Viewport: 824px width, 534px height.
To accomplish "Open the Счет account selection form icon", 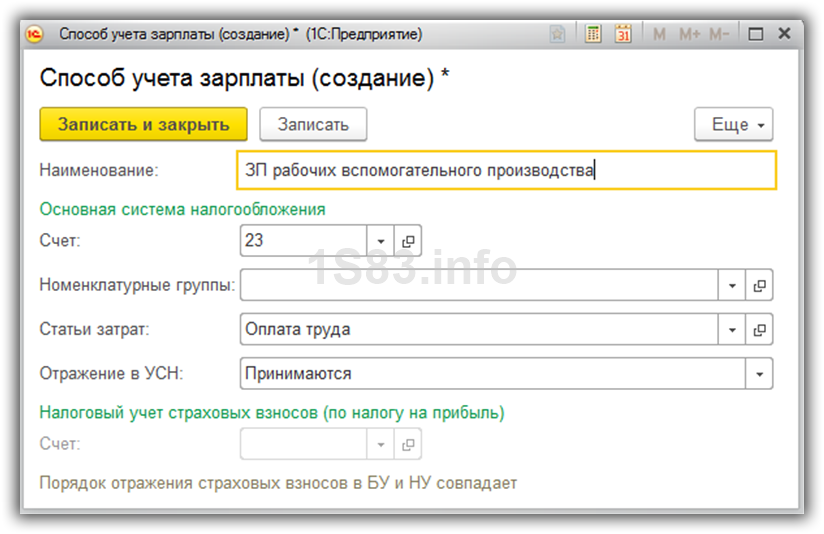I will [408, 242].
